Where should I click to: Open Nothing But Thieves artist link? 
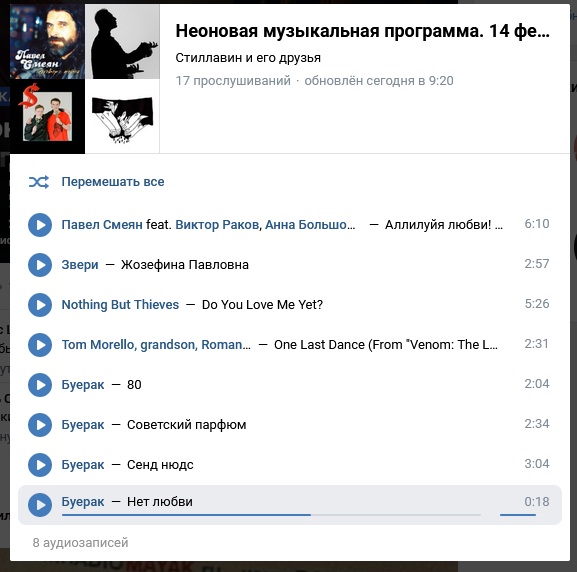(x=120, y=305)
